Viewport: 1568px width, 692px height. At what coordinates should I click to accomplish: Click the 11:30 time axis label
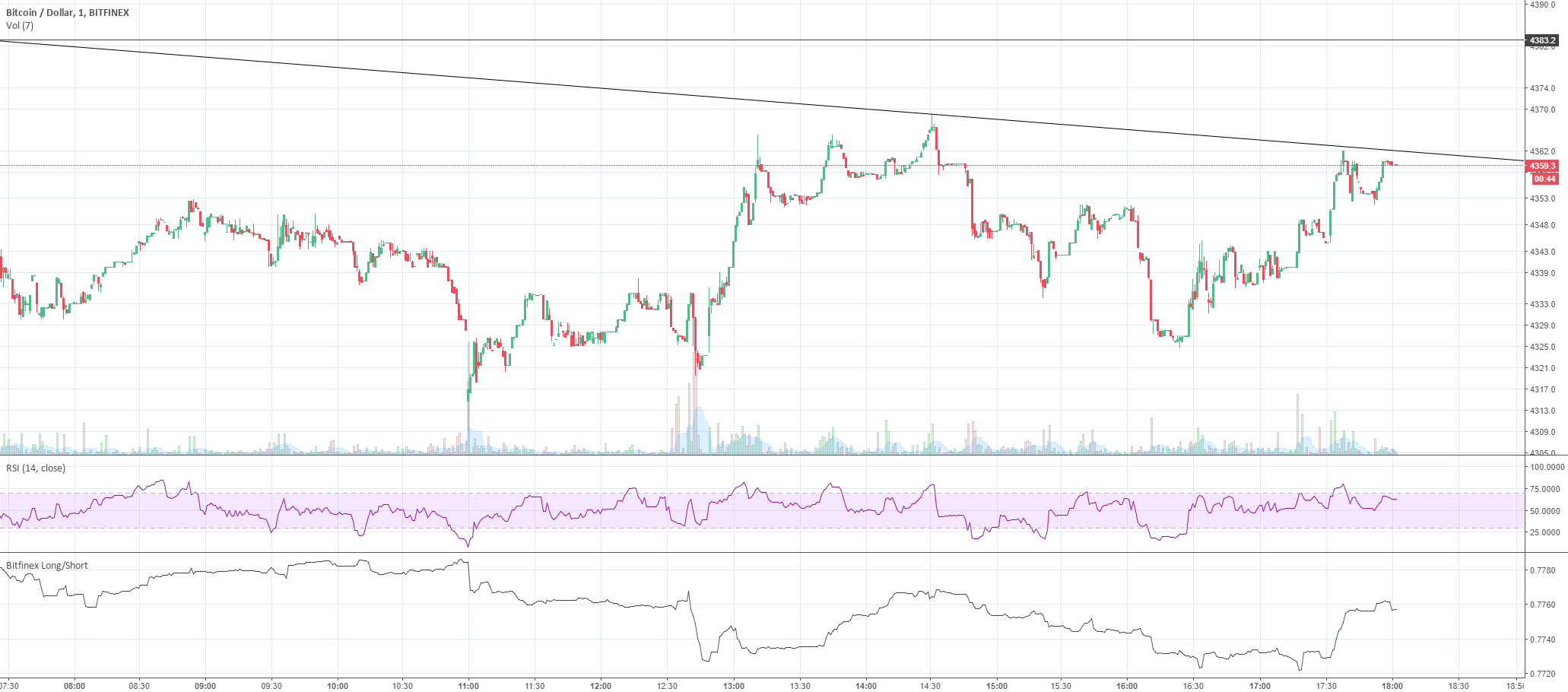[535, 686]
